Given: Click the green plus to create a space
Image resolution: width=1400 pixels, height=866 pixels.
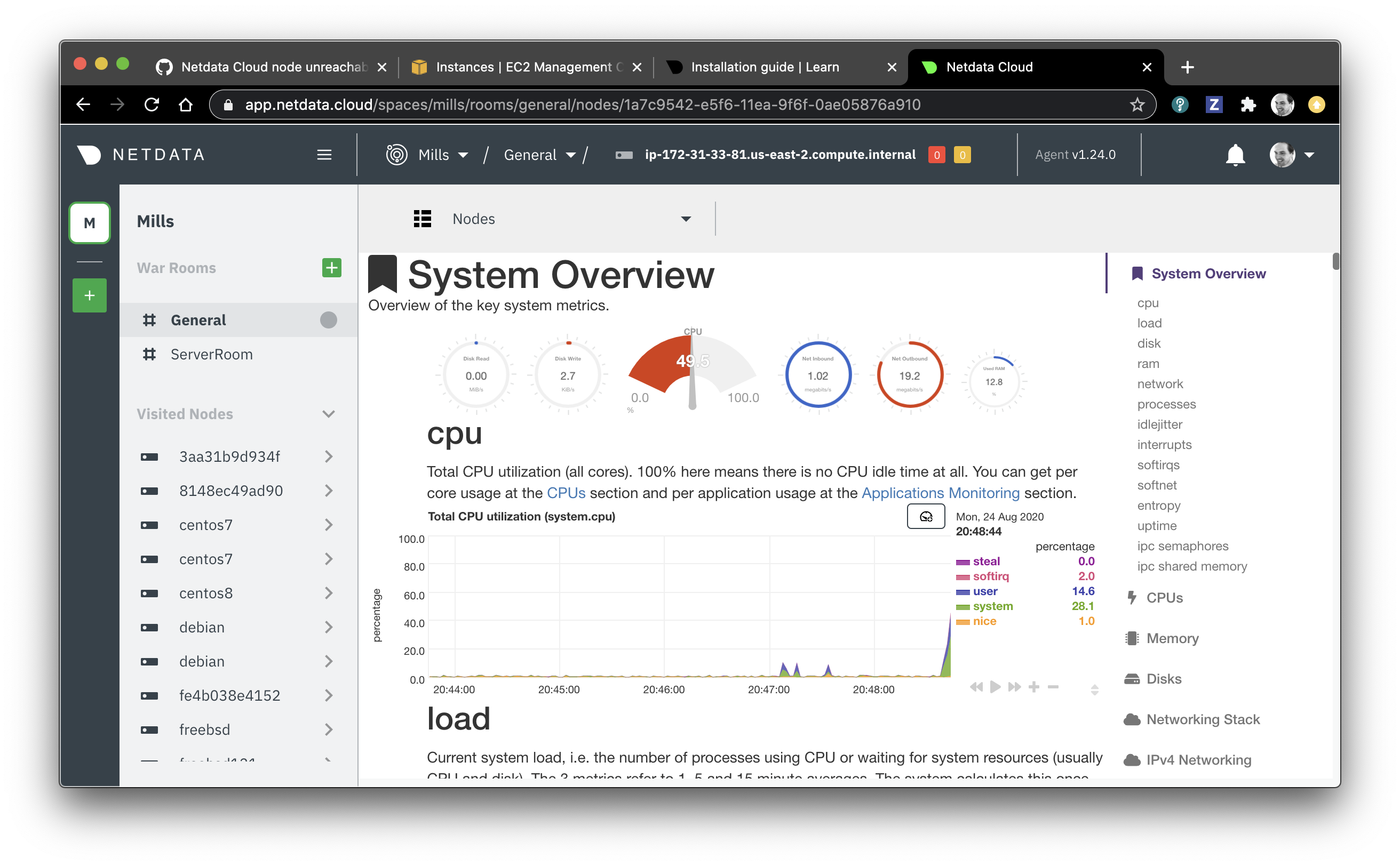Looking at the screenshot, I should 89,295.
